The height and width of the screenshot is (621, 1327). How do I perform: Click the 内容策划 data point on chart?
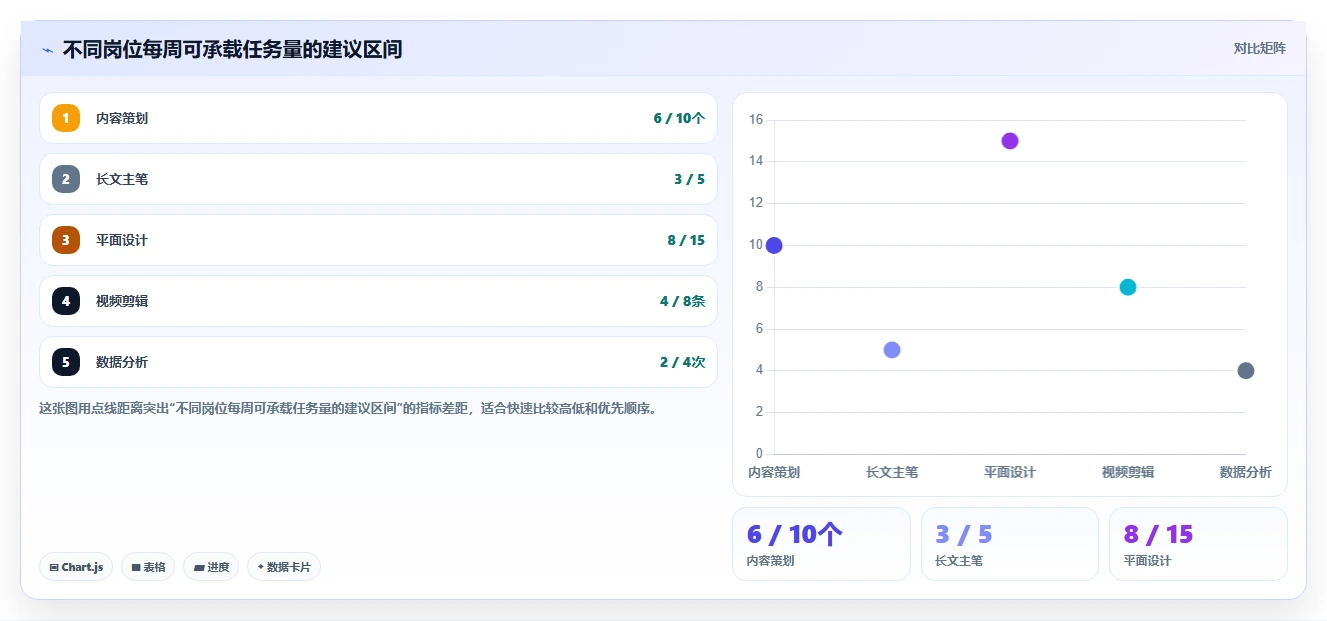click(774, 245)
